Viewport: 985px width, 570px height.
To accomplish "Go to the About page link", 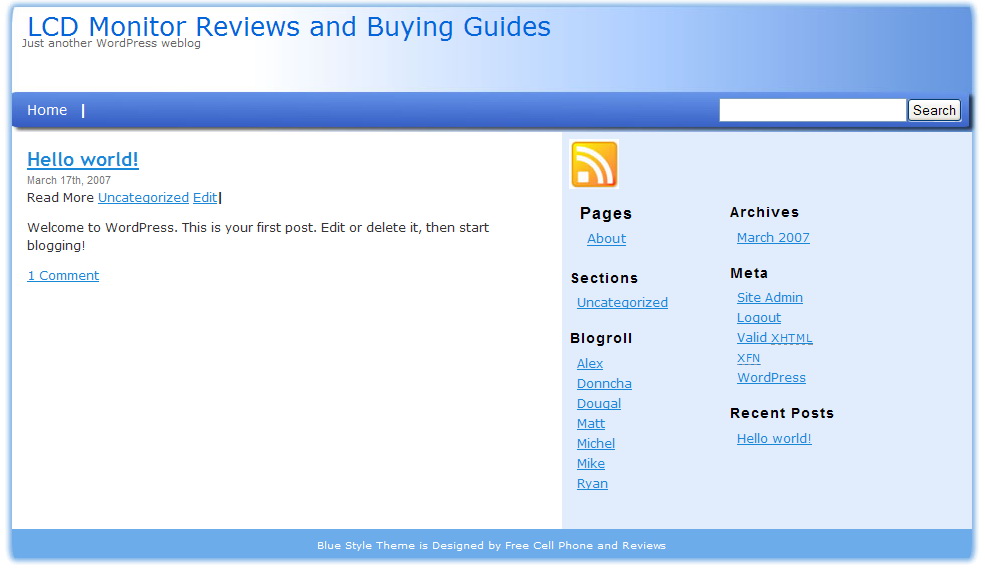I will pos(606,239).
